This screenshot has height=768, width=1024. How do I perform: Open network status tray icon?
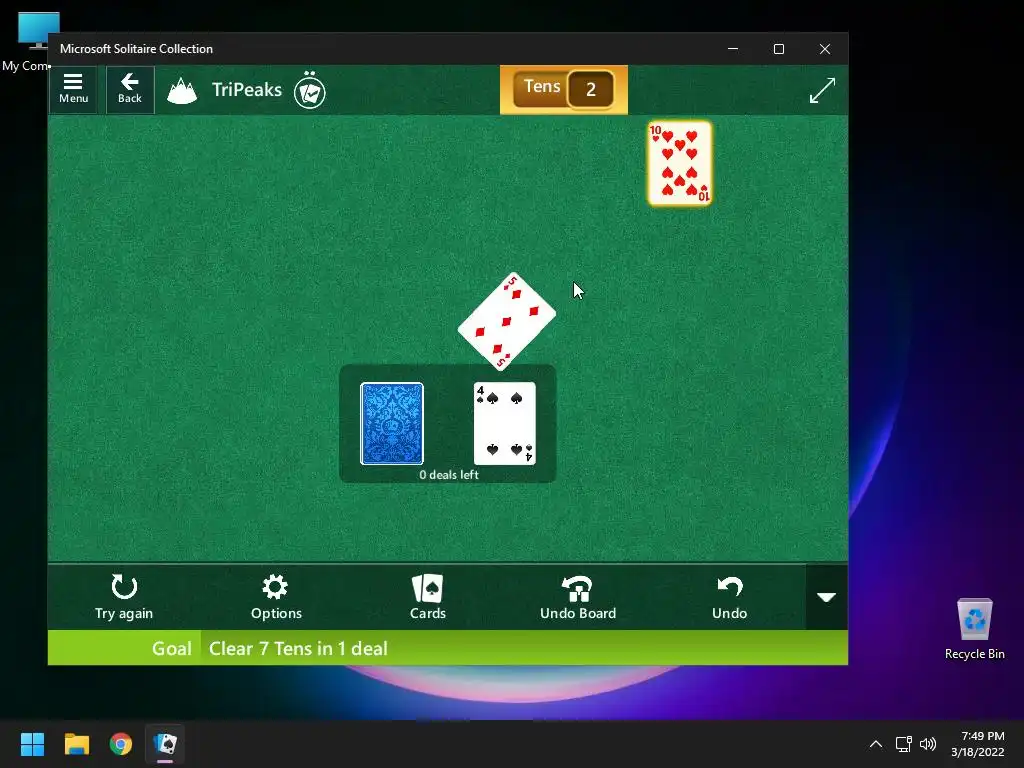[x=903, y=744]
